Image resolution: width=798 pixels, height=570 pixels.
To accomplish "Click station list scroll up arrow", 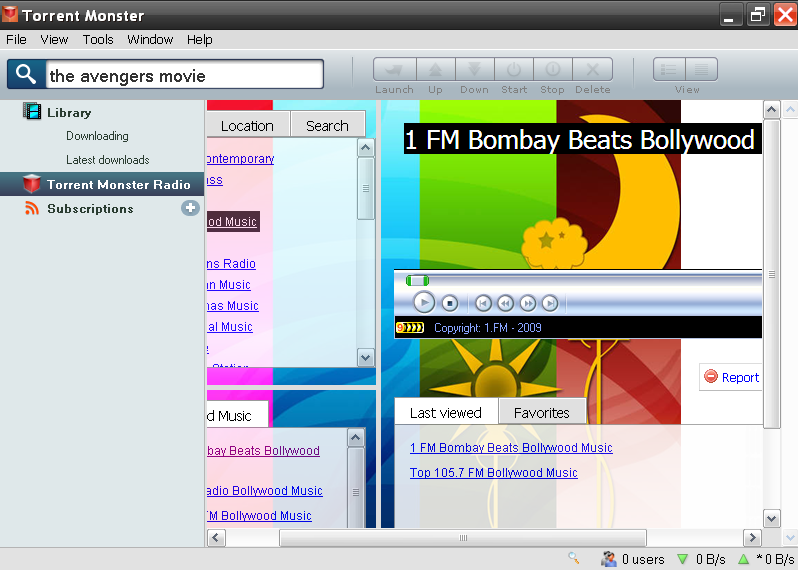I will coord(355,438).
